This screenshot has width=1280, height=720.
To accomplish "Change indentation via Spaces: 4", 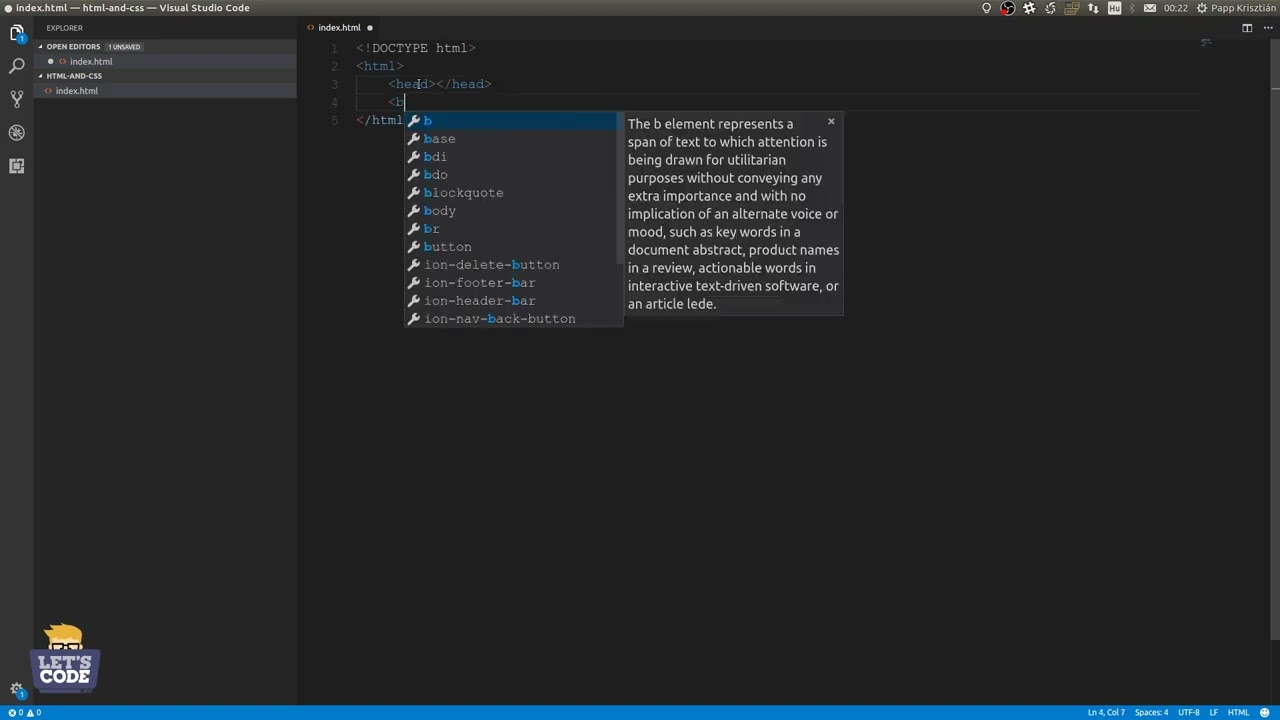I will (1151, 712).
